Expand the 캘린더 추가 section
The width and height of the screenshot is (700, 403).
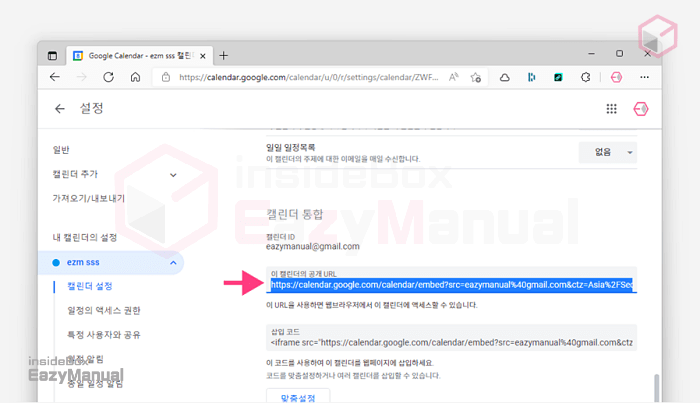[x=115, y=174]
